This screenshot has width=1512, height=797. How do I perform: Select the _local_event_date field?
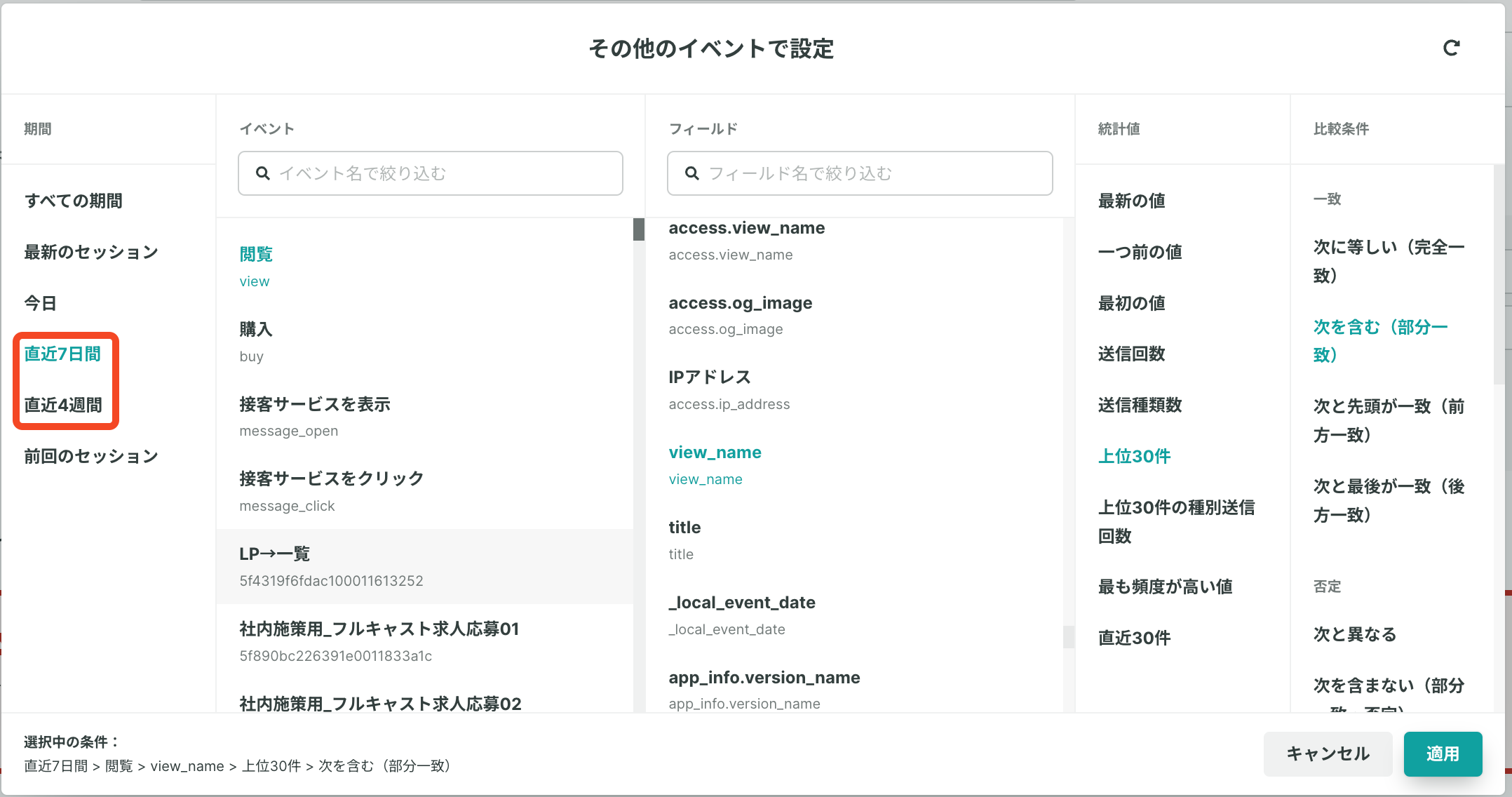854,615
